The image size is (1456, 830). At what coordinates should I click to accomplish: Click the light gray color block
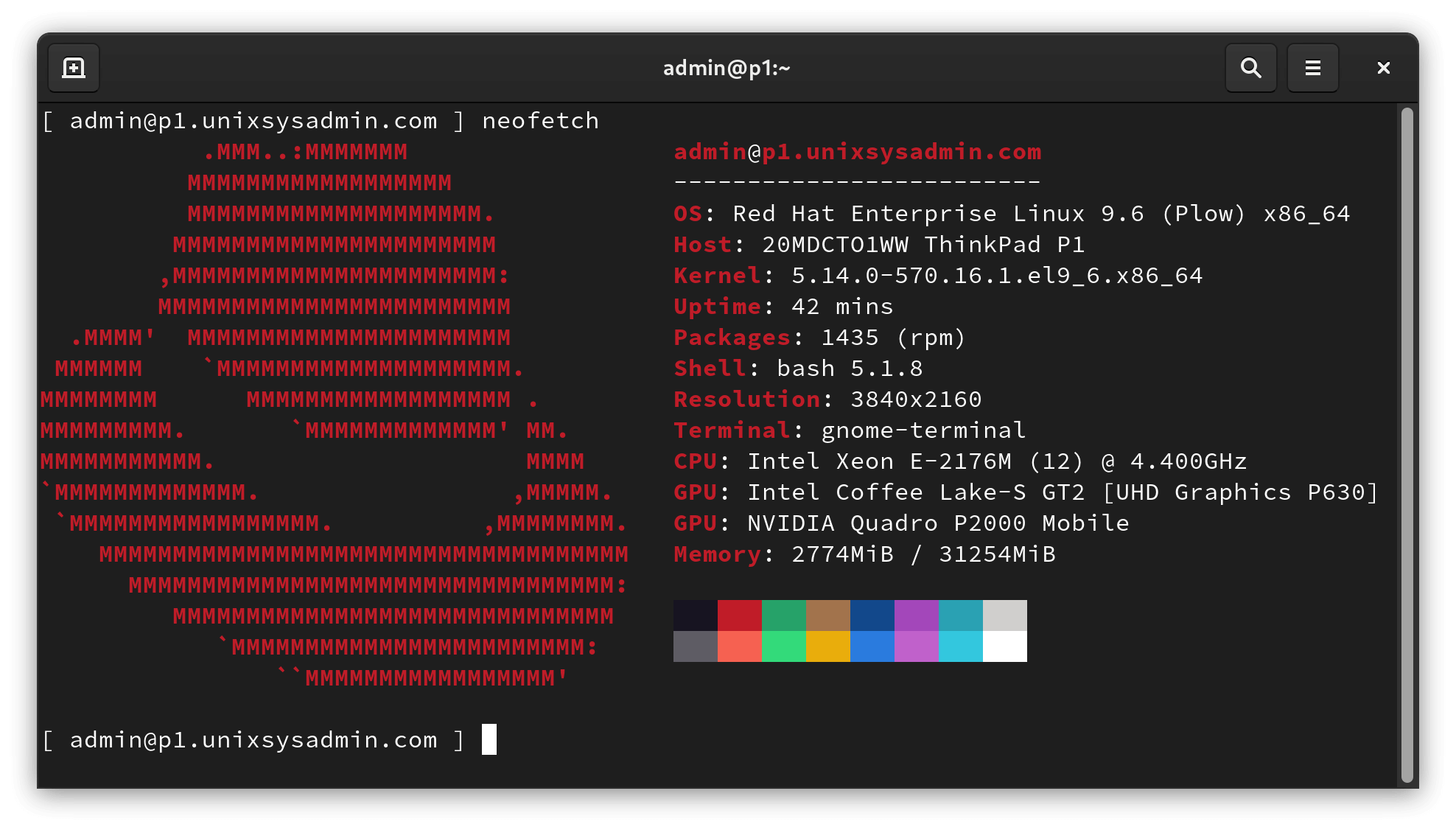1005,615
